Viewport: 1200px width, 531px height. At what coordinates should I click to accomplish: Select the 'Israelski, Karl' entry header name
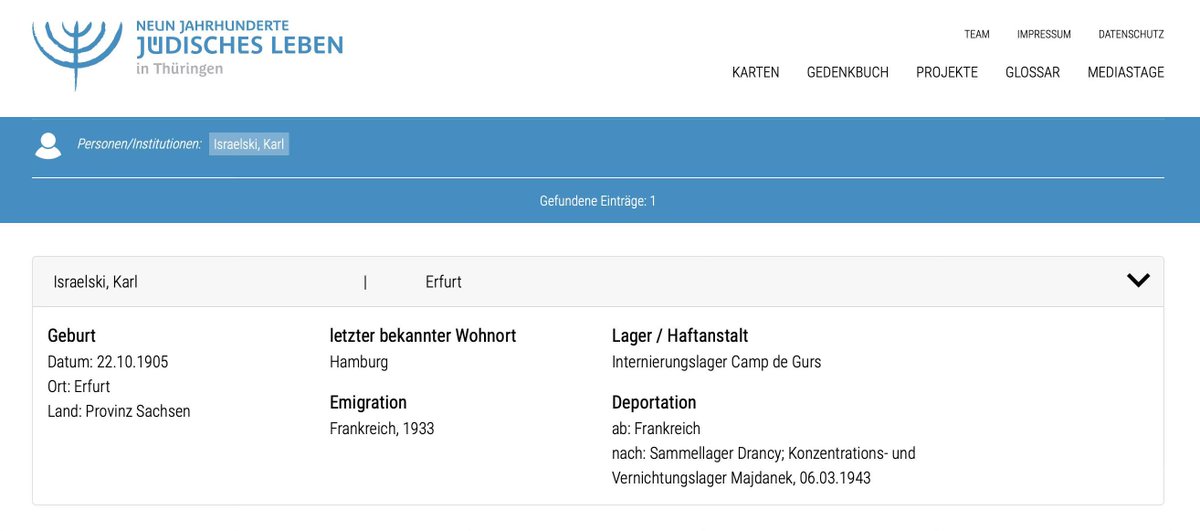(95, 282)
